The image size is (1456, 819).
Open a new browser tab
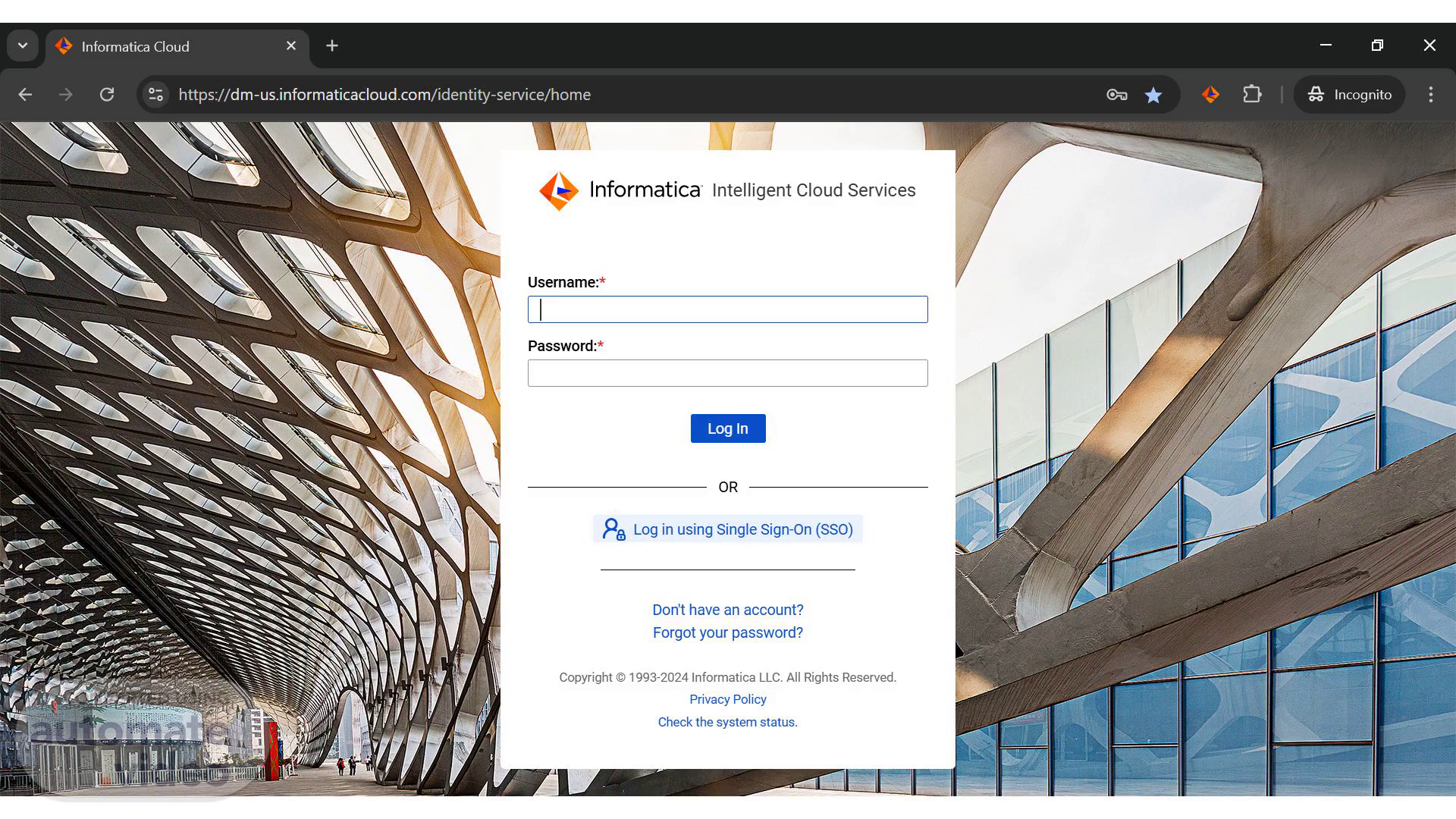tap(332, 46)
